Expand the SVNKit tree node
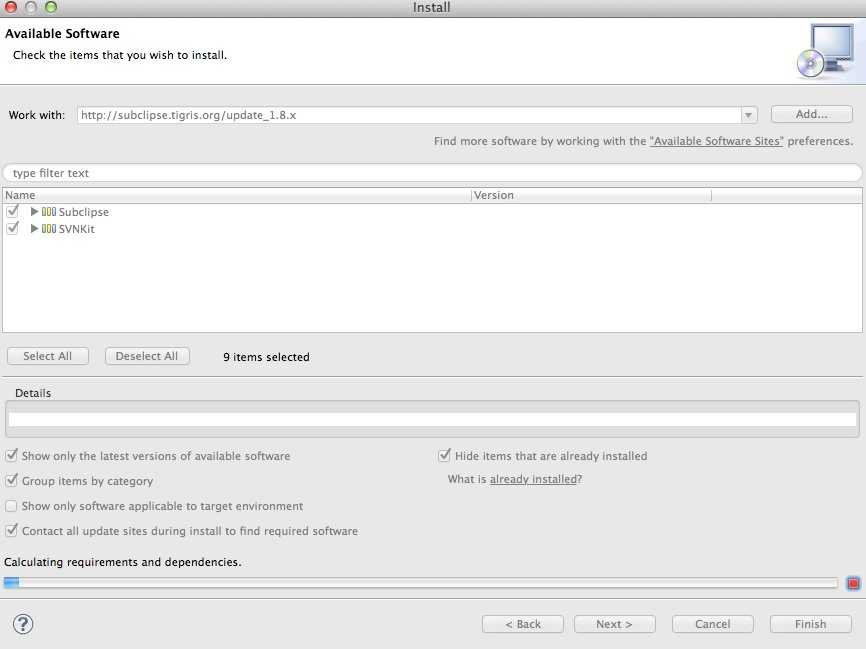The image size is (866, 649). (x=34, y=229)
